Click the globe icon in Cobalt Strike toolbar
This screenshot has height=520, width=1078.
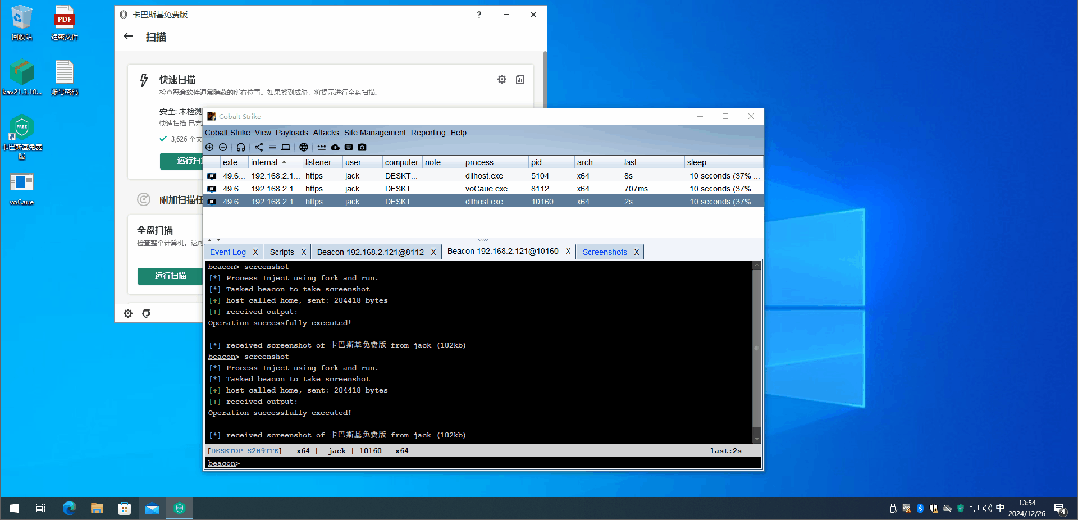click(304, 147)
